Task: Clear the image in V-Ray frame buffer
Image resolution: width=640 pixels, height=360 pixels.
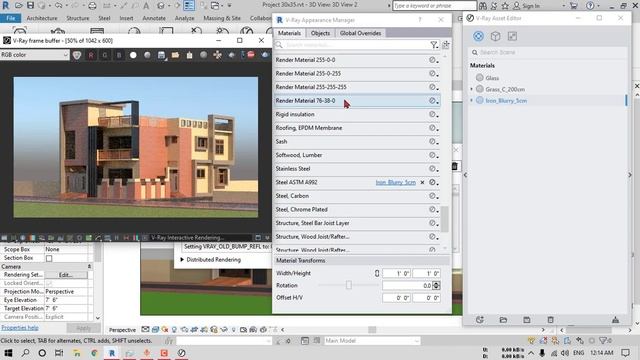Action: (x=189, y=55)
